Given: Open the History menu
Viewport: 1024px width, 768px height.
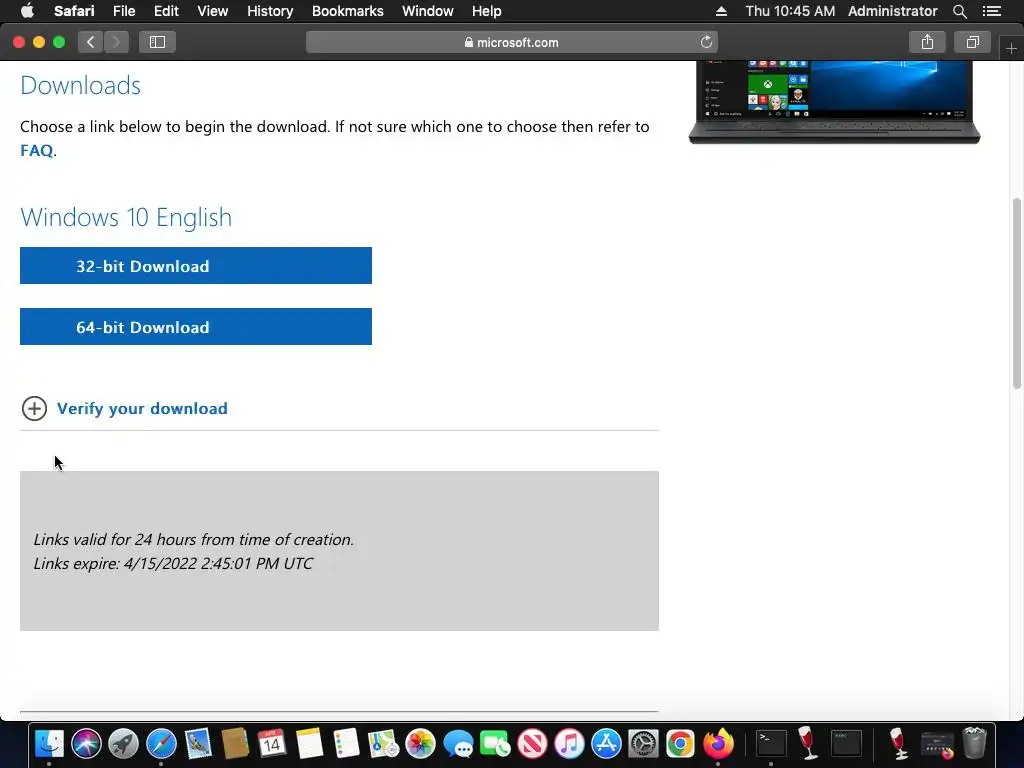Looking at the screenshot, I should coord(270,11).
